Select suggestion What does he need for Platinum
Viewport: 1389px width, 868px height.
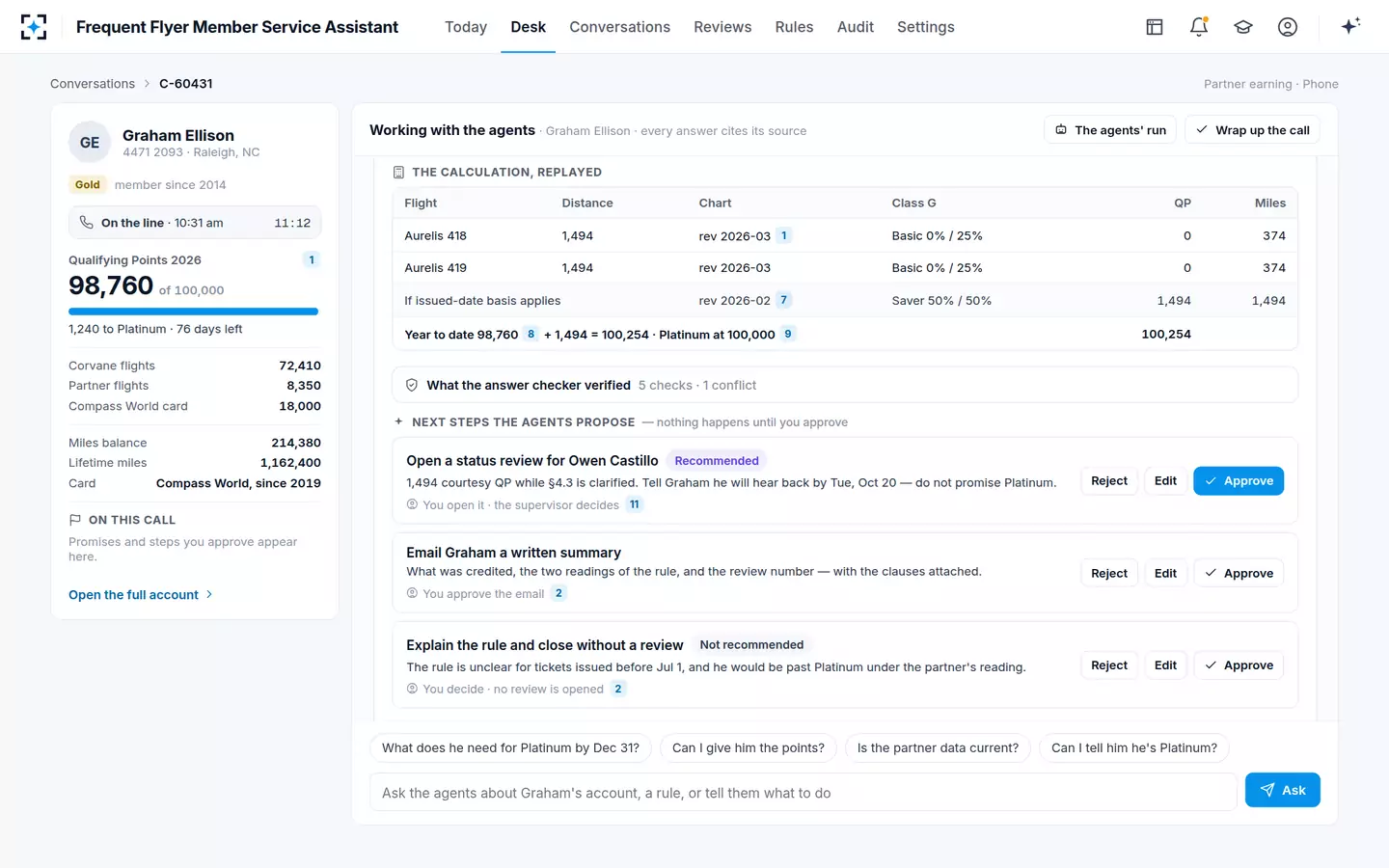pyautogui.click(x=510, y=747)
